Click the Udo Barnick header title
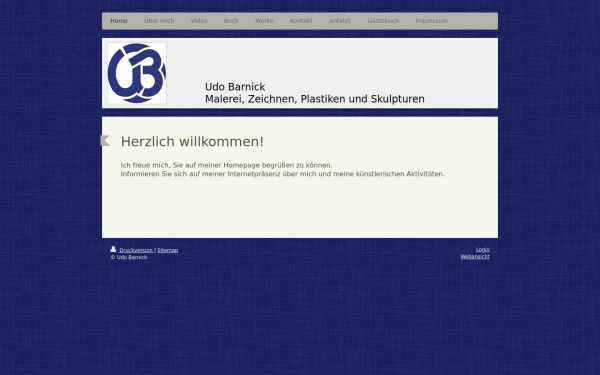 pyautogui.click(x=235, y=87)
